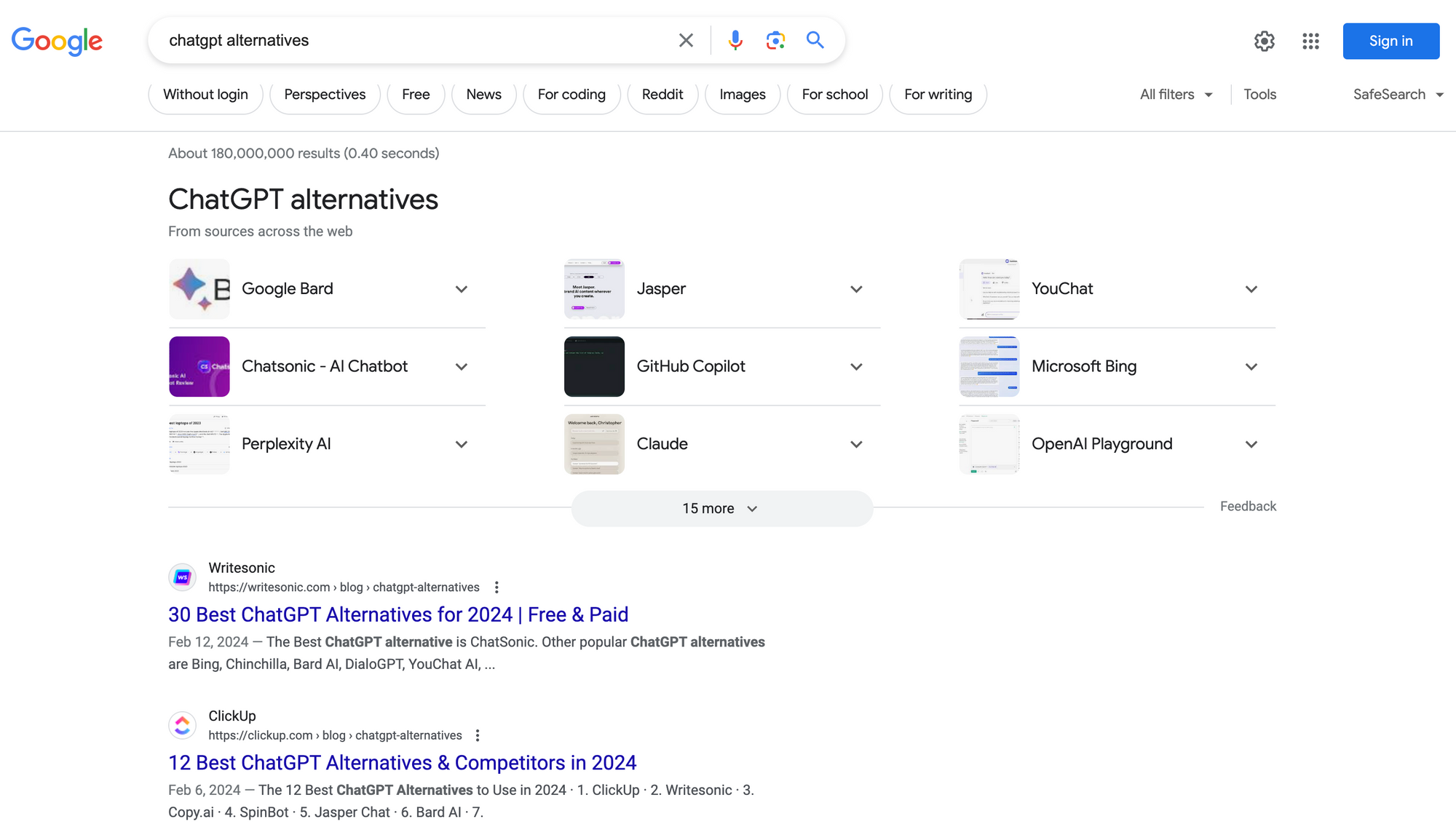Image resolution: width=1456 pixels, height=827 pixels.
Task: Switch to the Images results tab
Action: pyautogui.click(x=742, y=94)
